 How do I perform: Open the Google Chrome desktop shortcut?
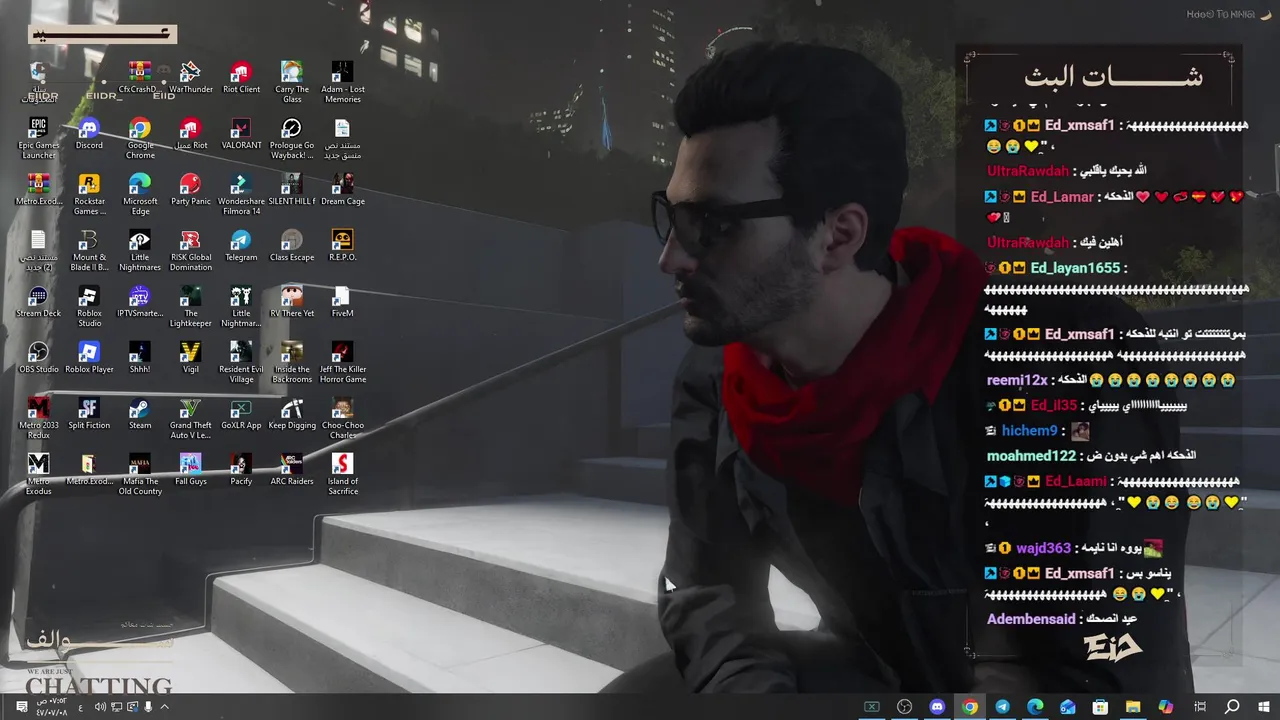coord(140,139)
